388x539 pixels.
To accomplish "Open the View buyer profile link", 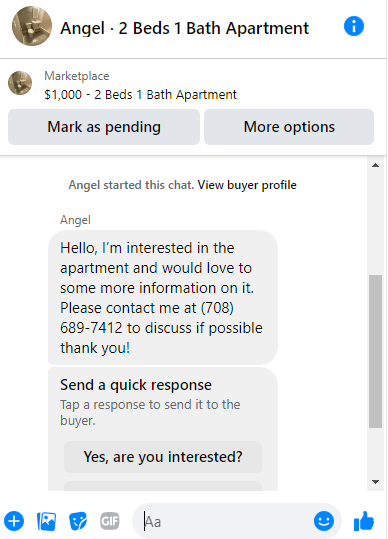I will coord(247,185).
